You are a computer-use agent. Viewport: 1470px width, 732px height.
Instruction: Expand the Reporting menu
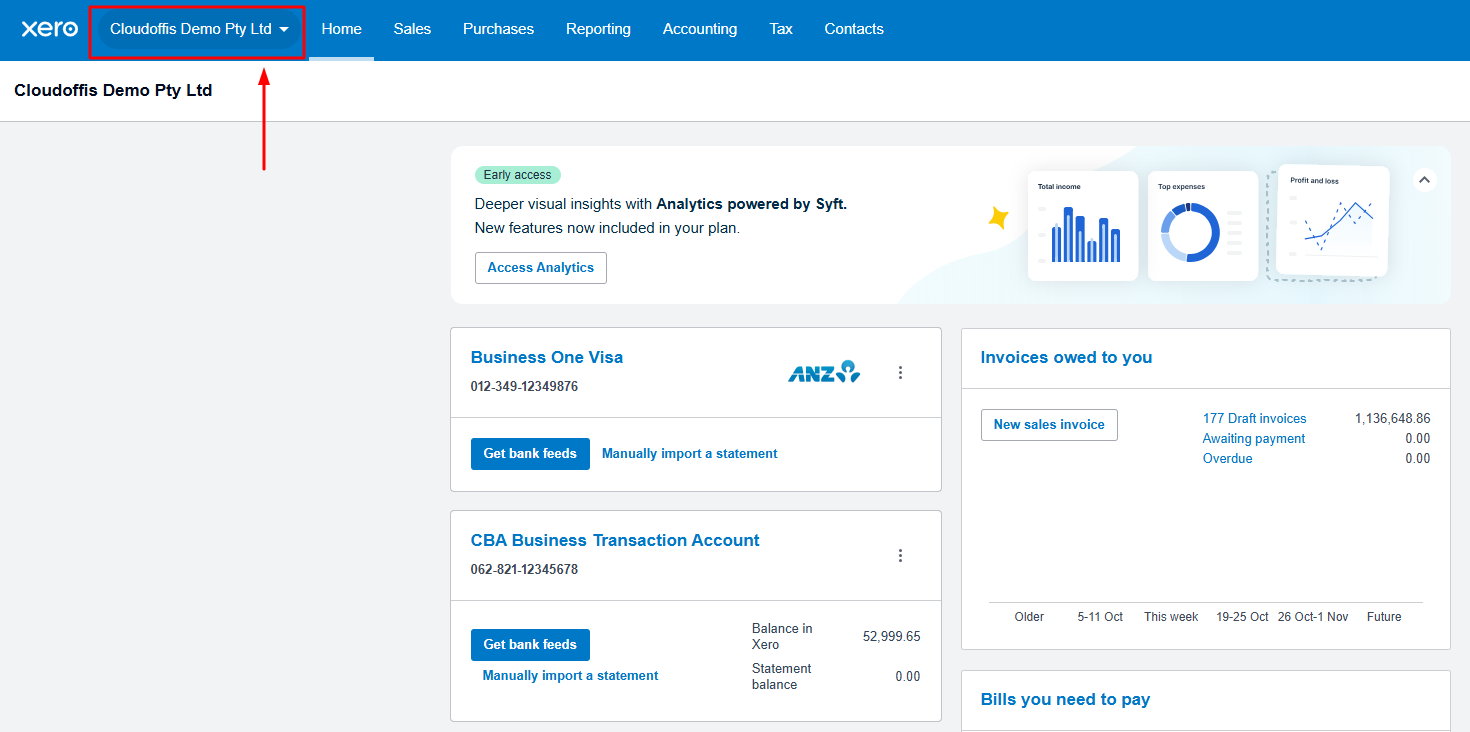tap(598, 29)
